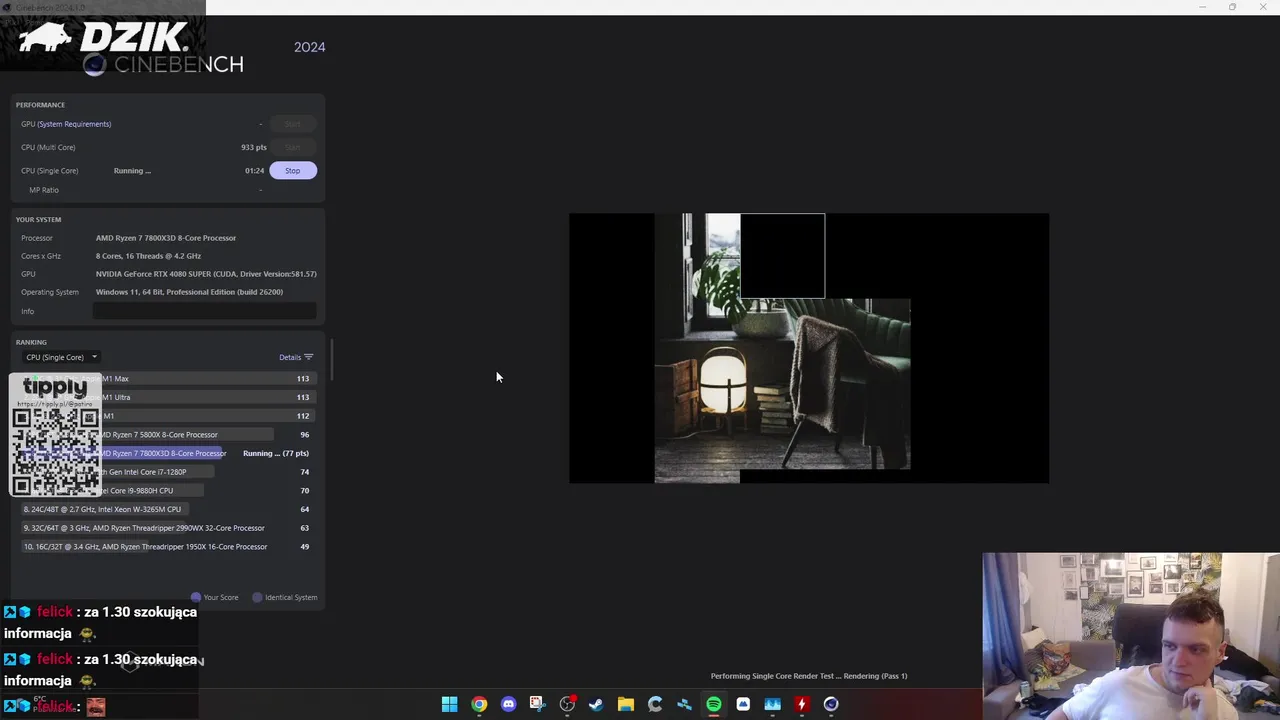The image size is (1280, 720).
Task: Open the grey C app on the taskbar
Action: pyautogui.click(x=655, y=704)
